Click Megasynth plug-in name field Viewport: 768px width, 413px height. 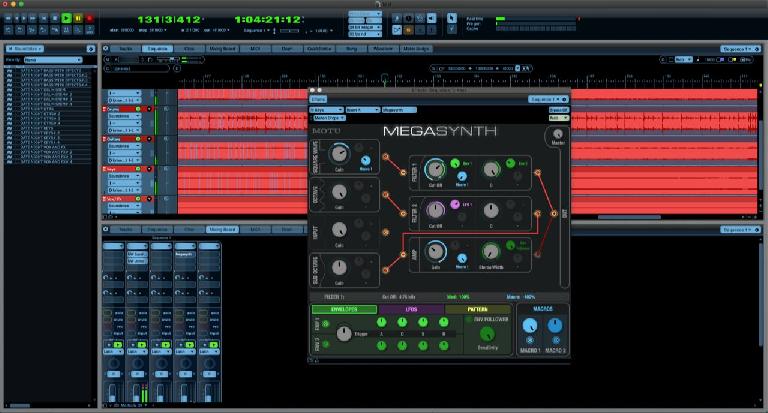(x=399, y=110)
